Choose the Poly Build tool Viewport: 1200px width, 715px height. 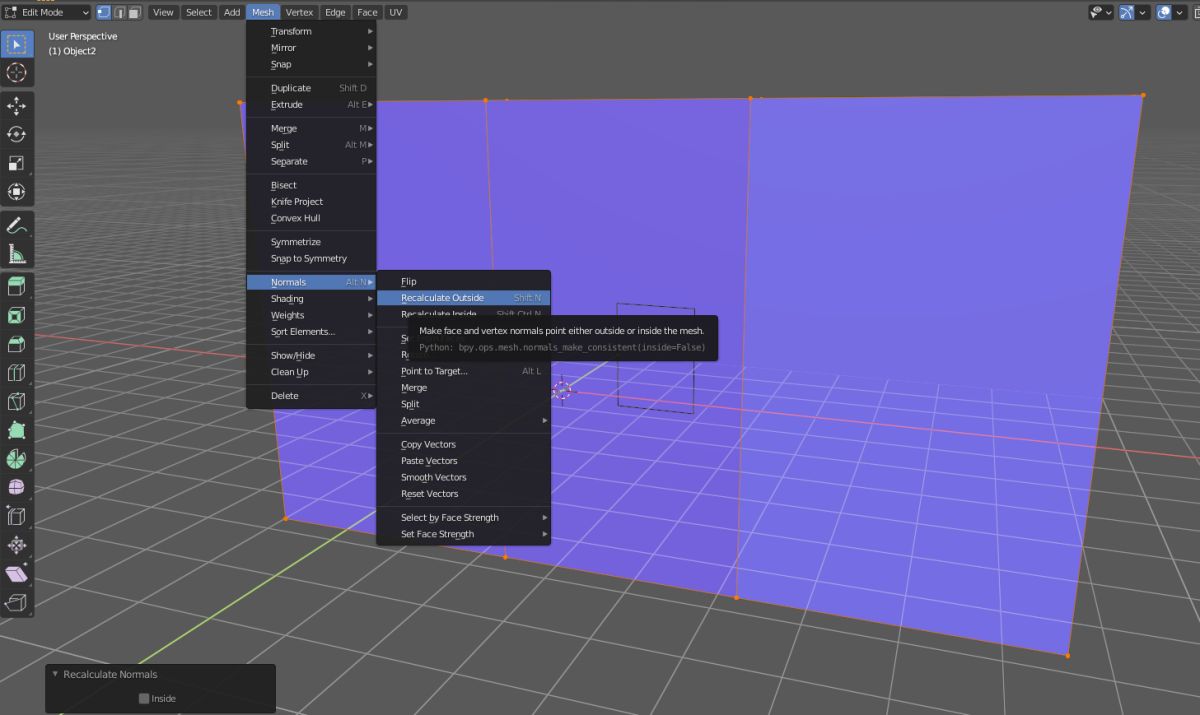click(17, 430)
